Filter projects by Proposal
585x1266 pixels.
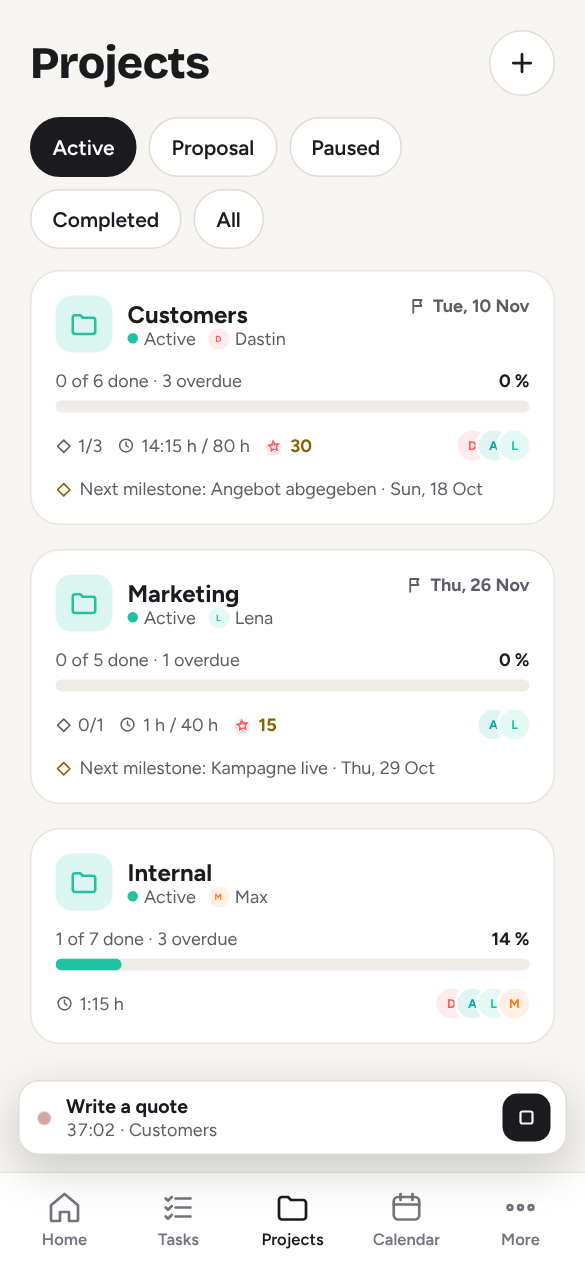tap(213, 148)
